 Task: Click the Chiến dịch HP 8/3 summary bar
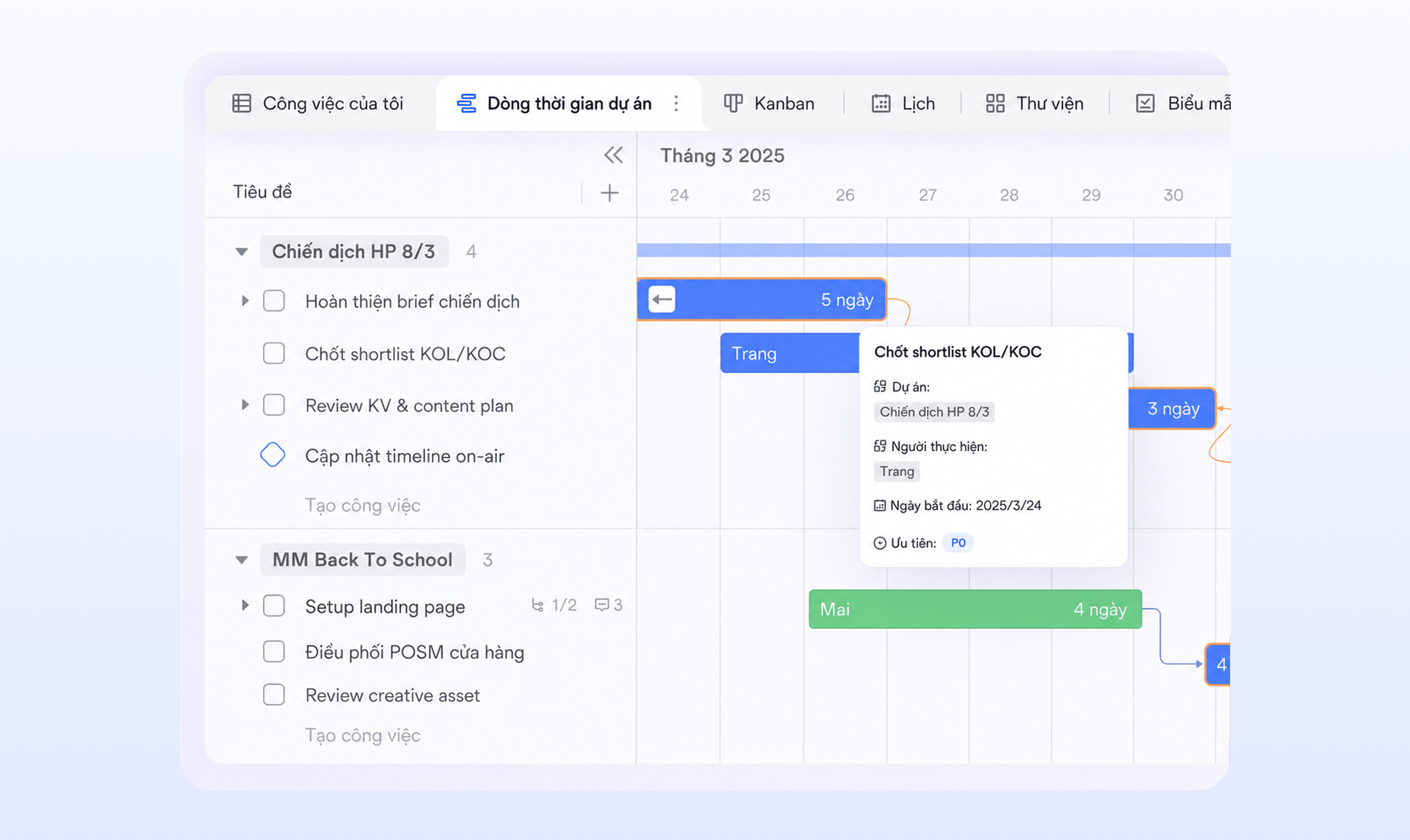pos(933,250)
